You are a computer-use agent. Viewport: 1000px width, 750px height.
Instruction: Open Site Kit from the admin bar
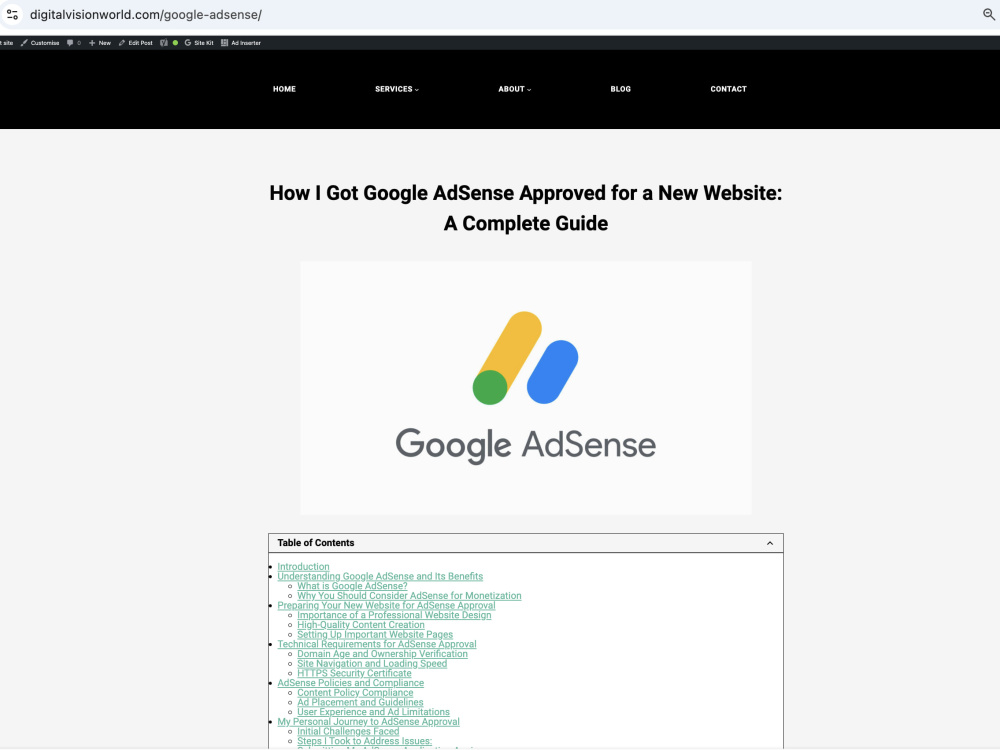[199, 43]
